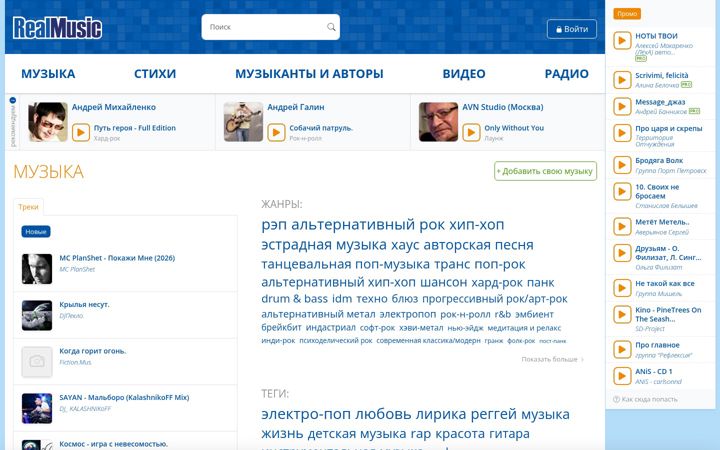Image resolution: width=720 pixels, height=450 pixels.
Task: Open Крылья несут cover thumbnail
Action: [x=37, y=315]
